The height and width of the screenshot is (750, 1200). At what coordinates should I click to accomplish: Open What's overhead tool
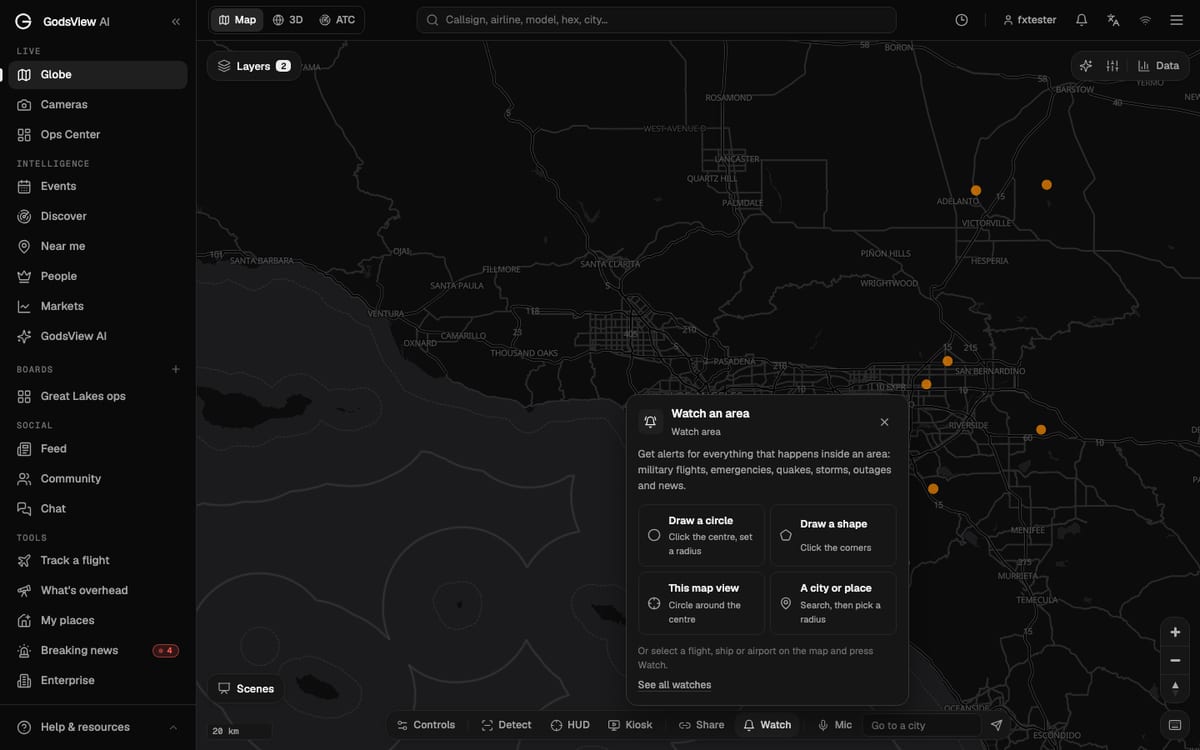(98, 591)
